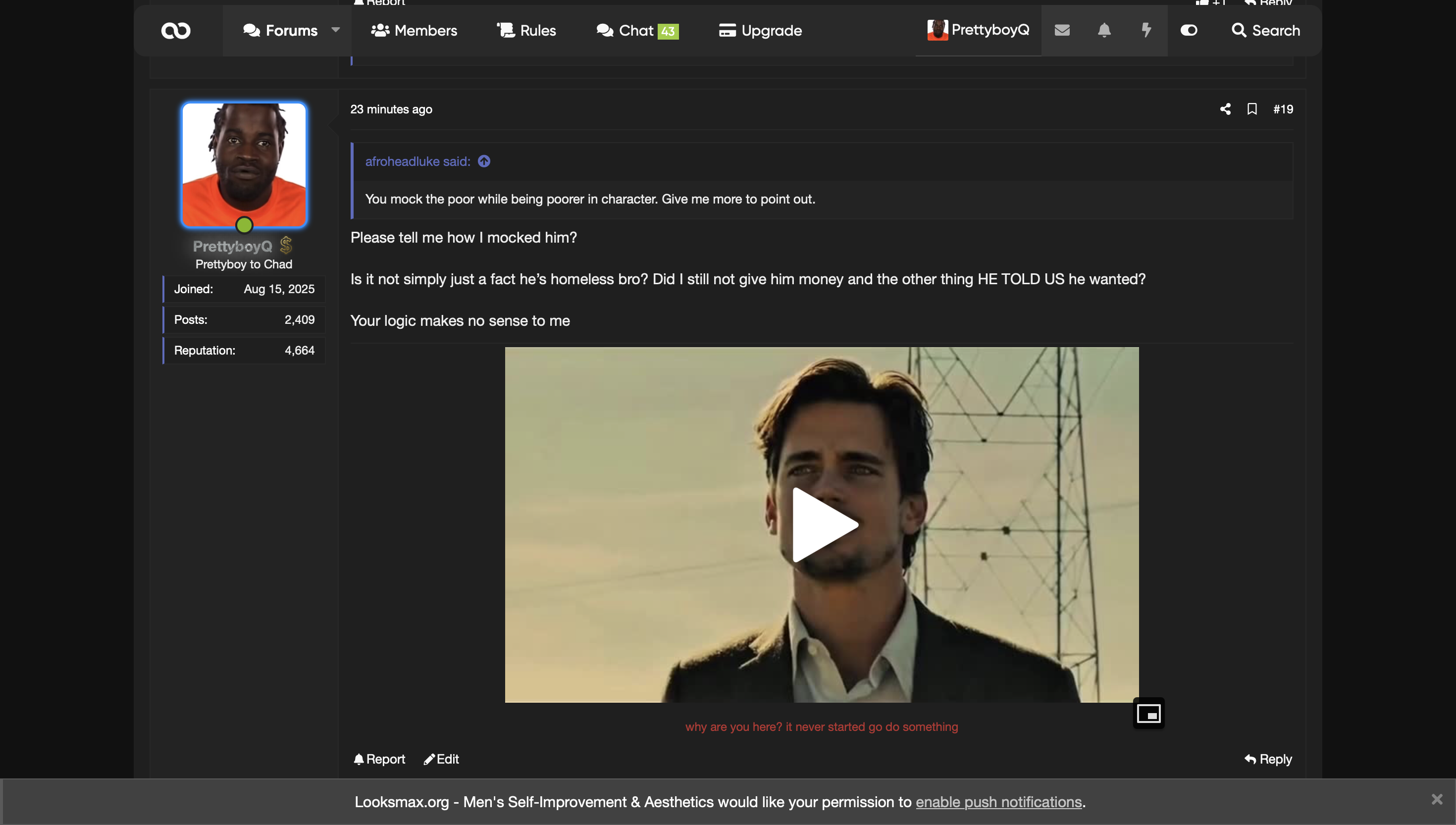
Task: Click the Upgrade nav item
Action: click(x=760, y=31)
